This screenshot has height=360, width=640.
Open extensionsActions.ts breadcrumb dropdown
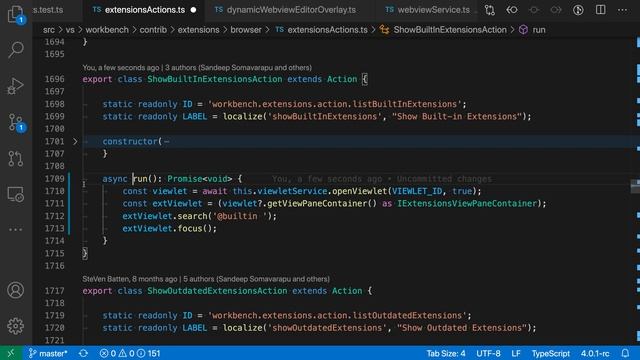click(322, 30)
